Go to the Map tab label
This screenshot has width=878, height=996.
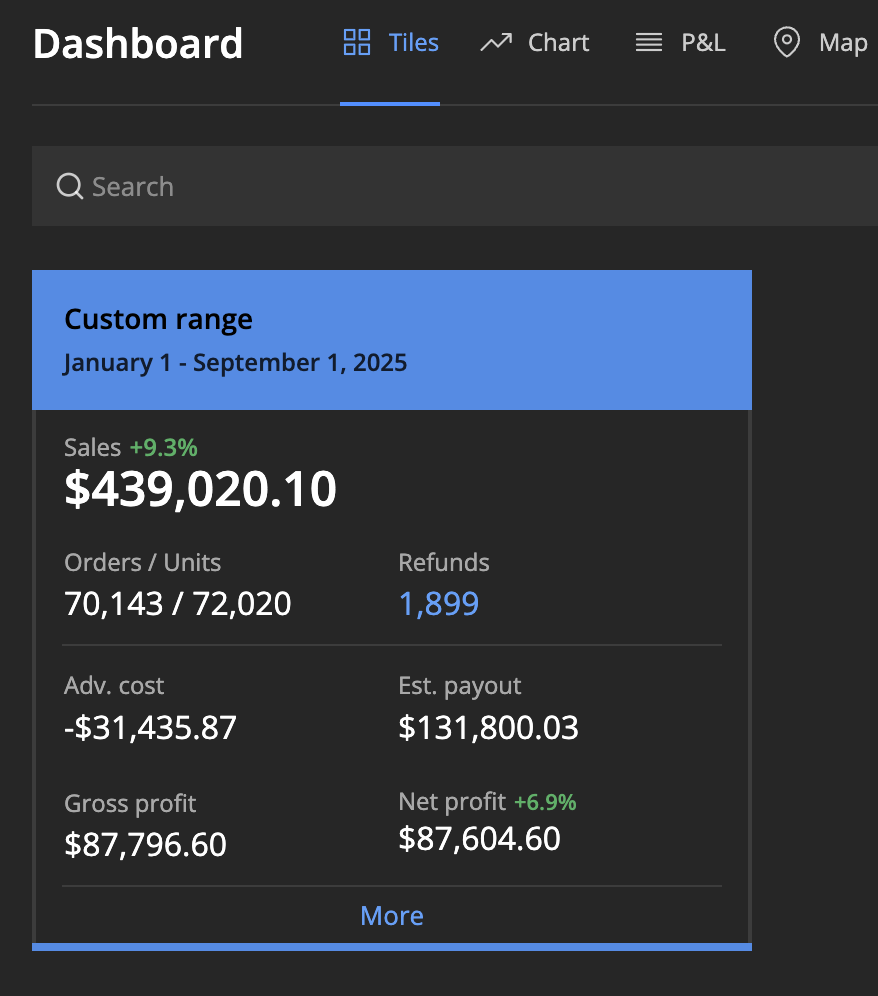(x=842, y=43)
